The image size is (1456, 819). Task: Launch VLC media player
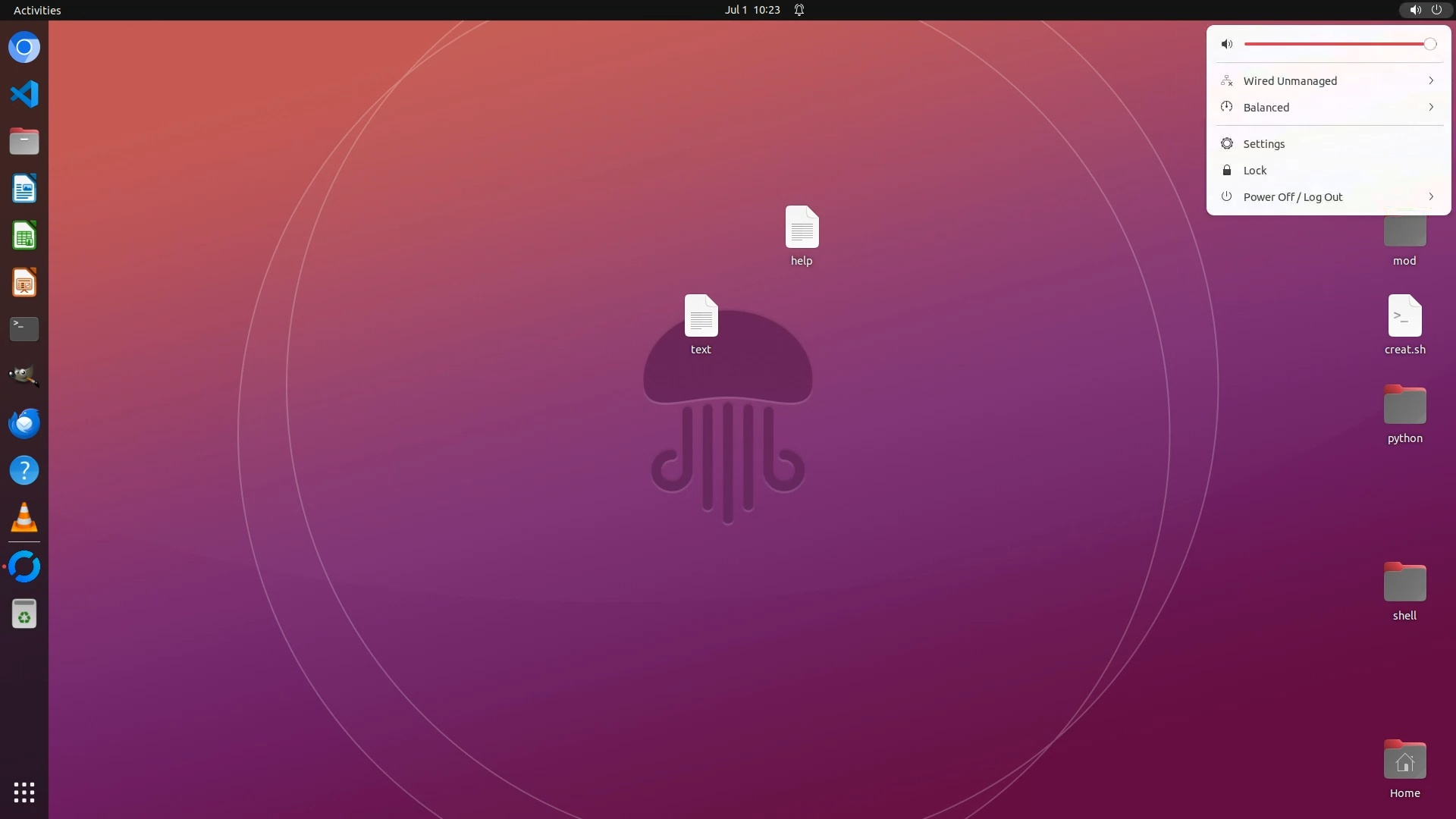tap(24, 518)
